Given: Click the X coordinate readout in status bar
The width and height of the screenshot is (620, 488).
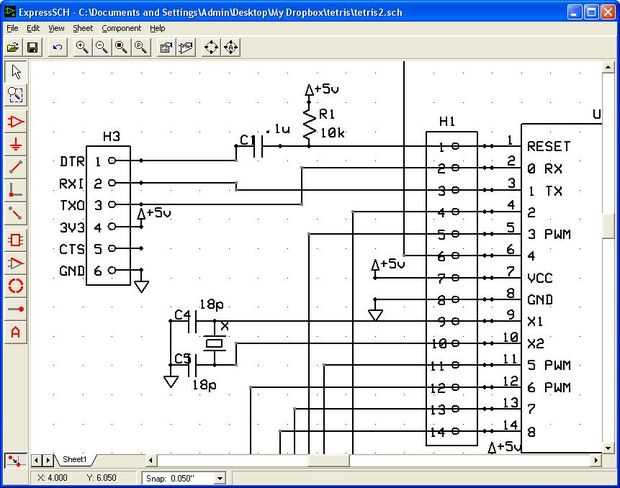Looking at the screenshot, I should pos(52,478).
